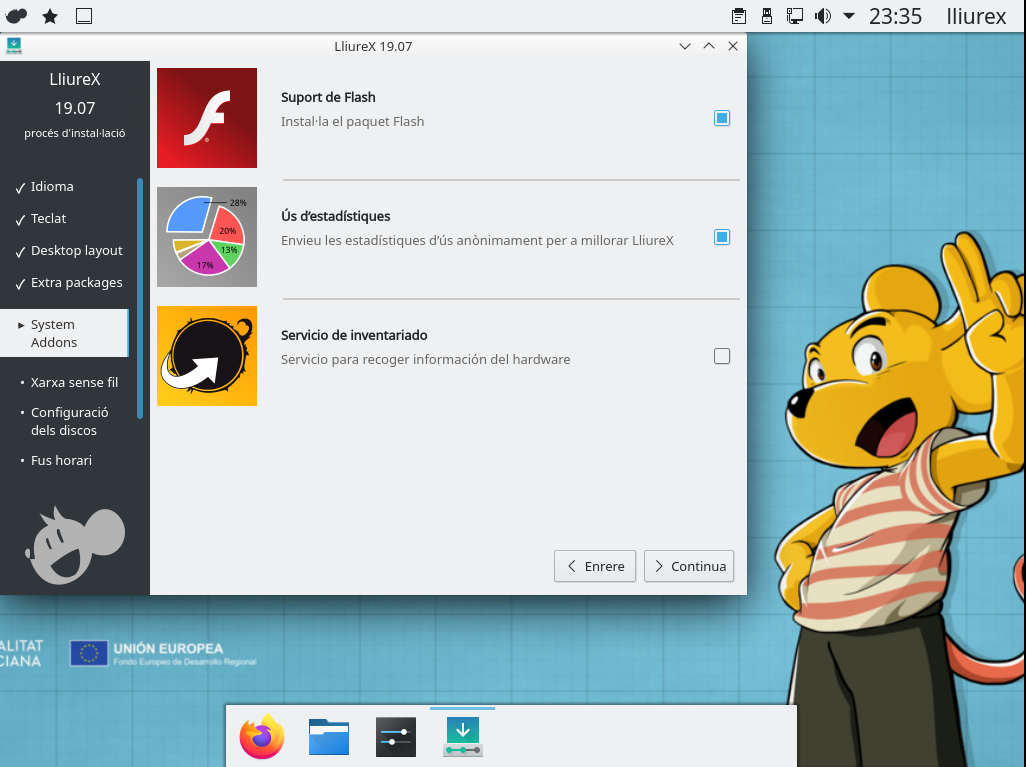Viewport: 1026px width, 767px height.
Task: Open system settings from the taskbar
Action: pyautogui.click(x=395, y=736)
